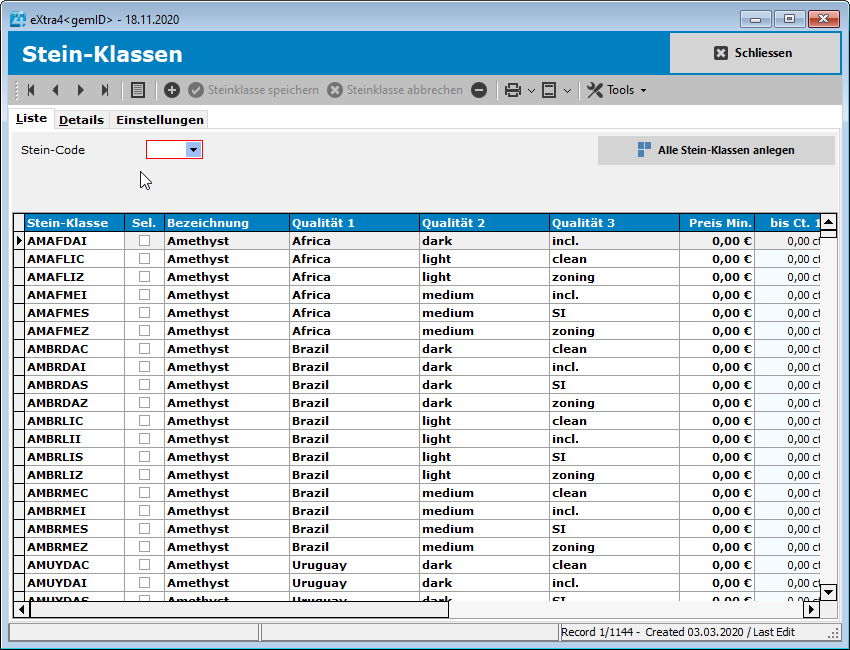Image resolution: width=850 pixels, height=650 pixels.
Task: Jump to the last record
Action: tap(103, 90)
